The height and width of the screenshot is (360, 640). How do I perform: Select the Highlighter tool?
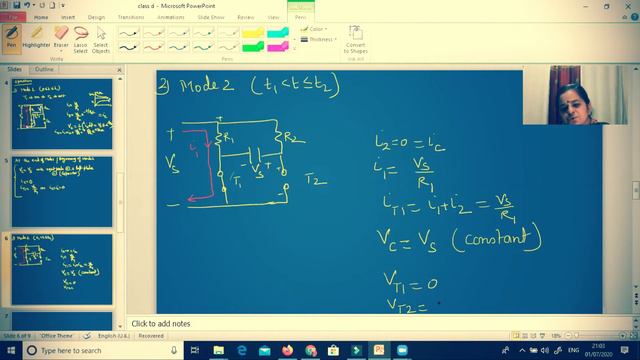[x=36, y=38]
